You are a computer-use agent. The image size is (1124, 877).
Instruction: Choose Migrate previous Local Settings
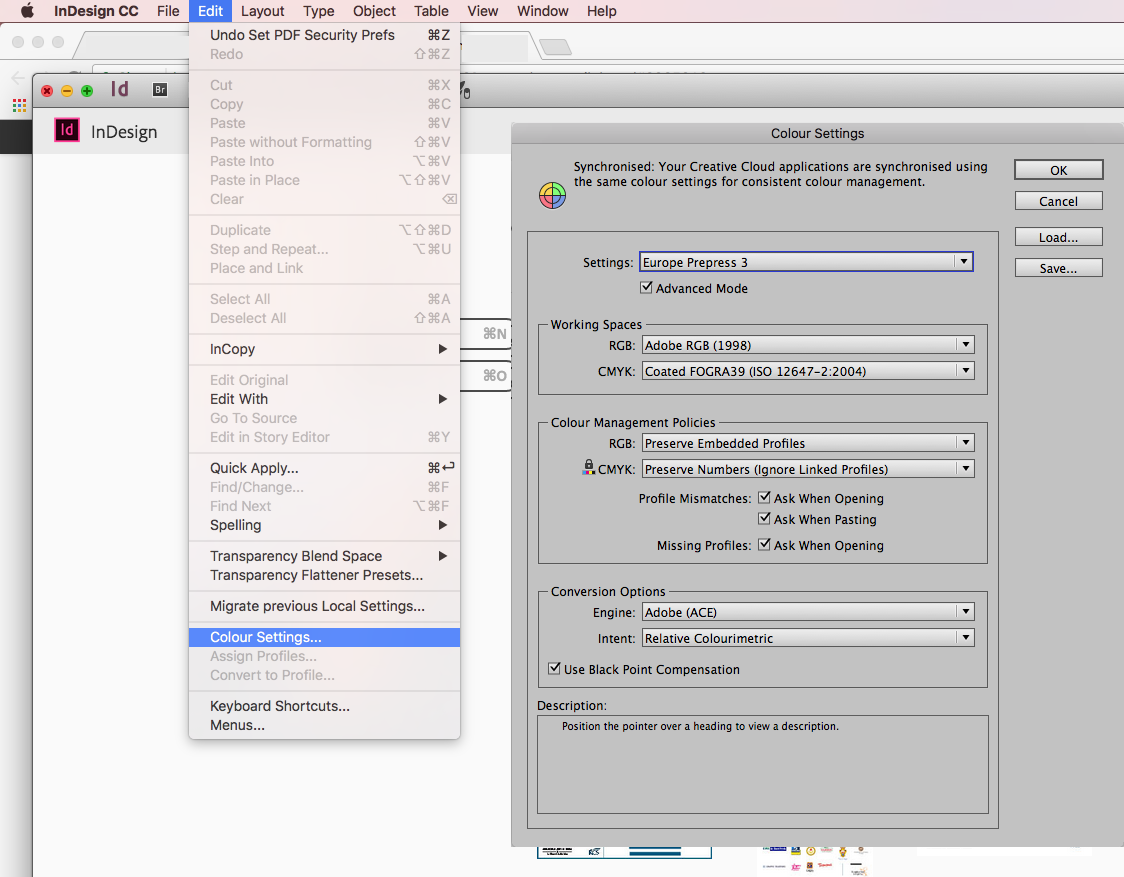pos(324,606)
